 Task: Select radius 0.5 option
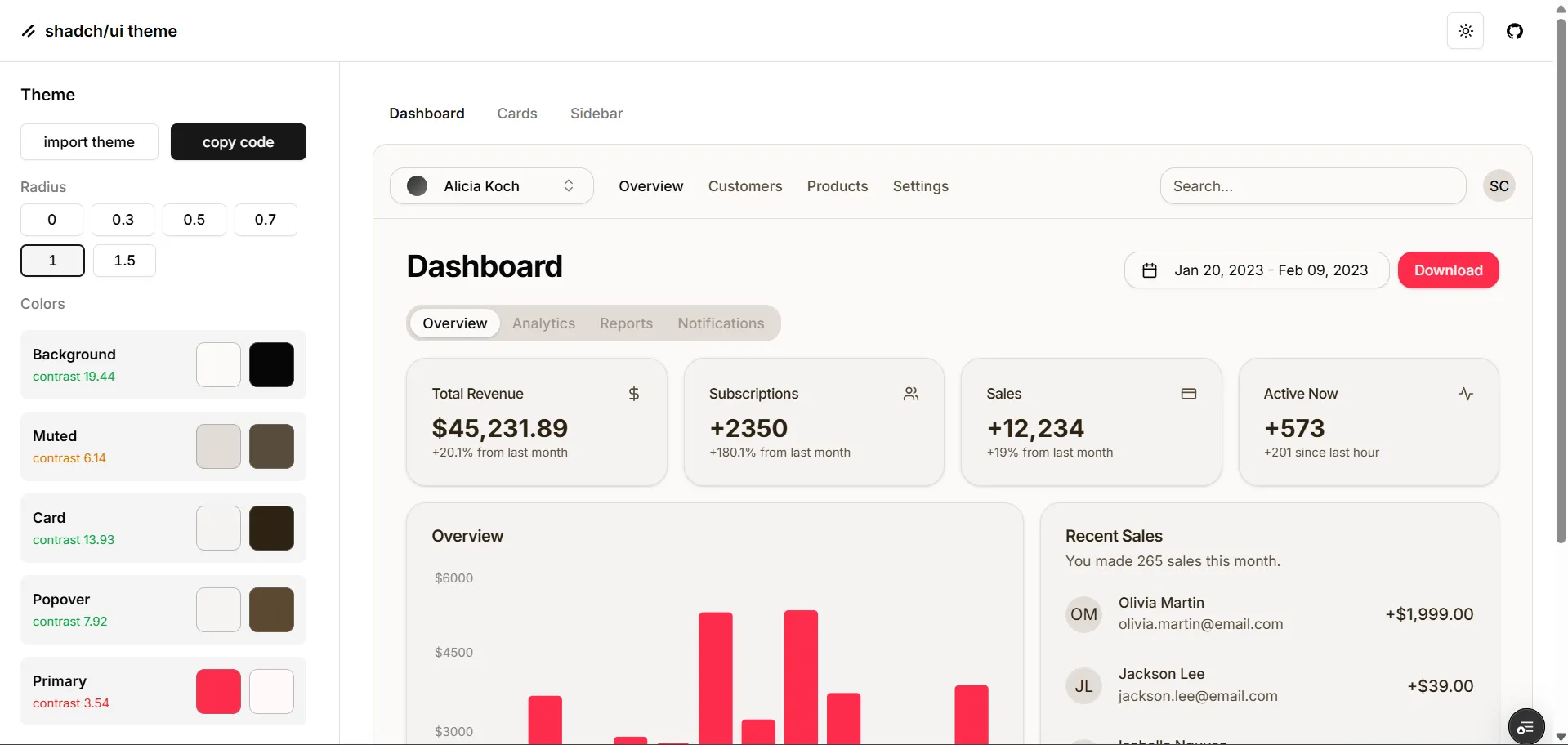(x=194, y=220)
